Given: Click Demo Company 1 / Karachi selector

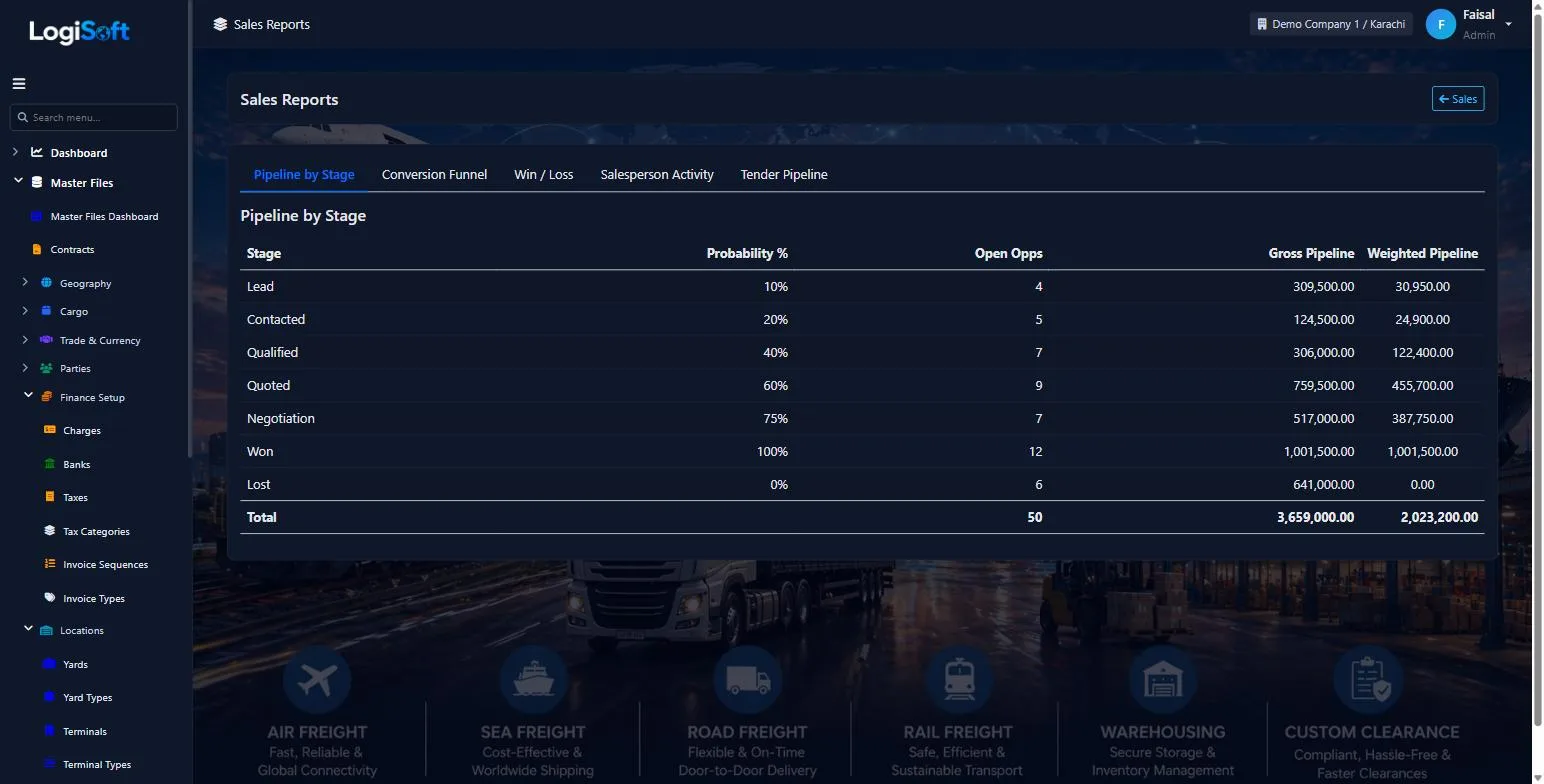Looking at the screenshot, I should click(x=1331, y=24).
